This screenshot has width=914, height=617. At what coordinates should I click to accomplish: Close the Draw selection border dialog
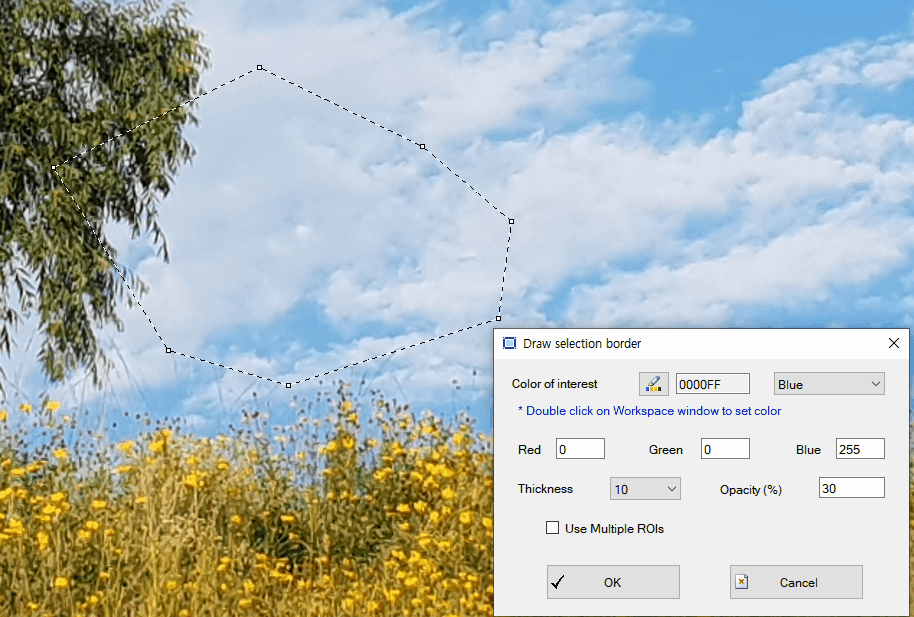894,343
